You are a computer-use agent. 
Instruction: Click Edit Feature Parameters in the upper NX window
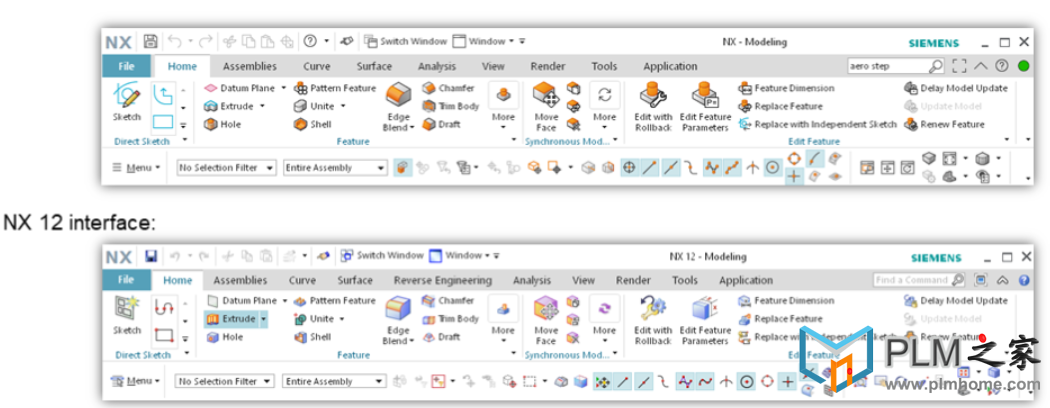704,107
